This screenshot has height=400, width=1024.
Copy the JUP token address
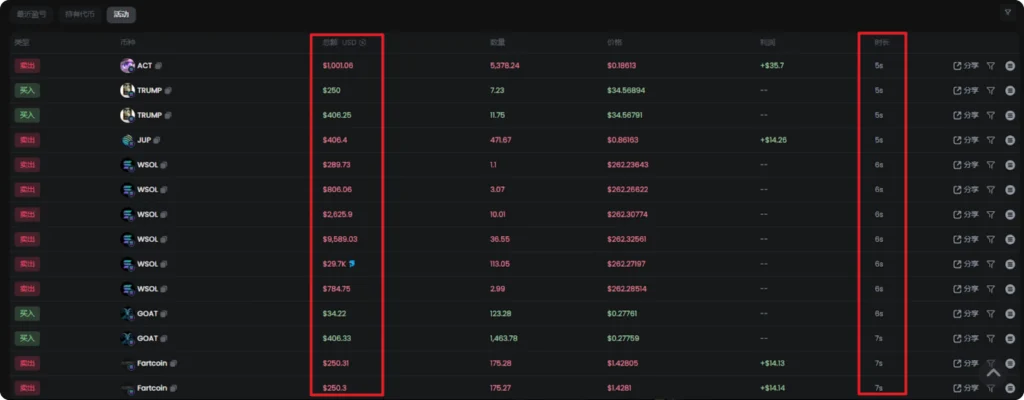coord(157,141)
